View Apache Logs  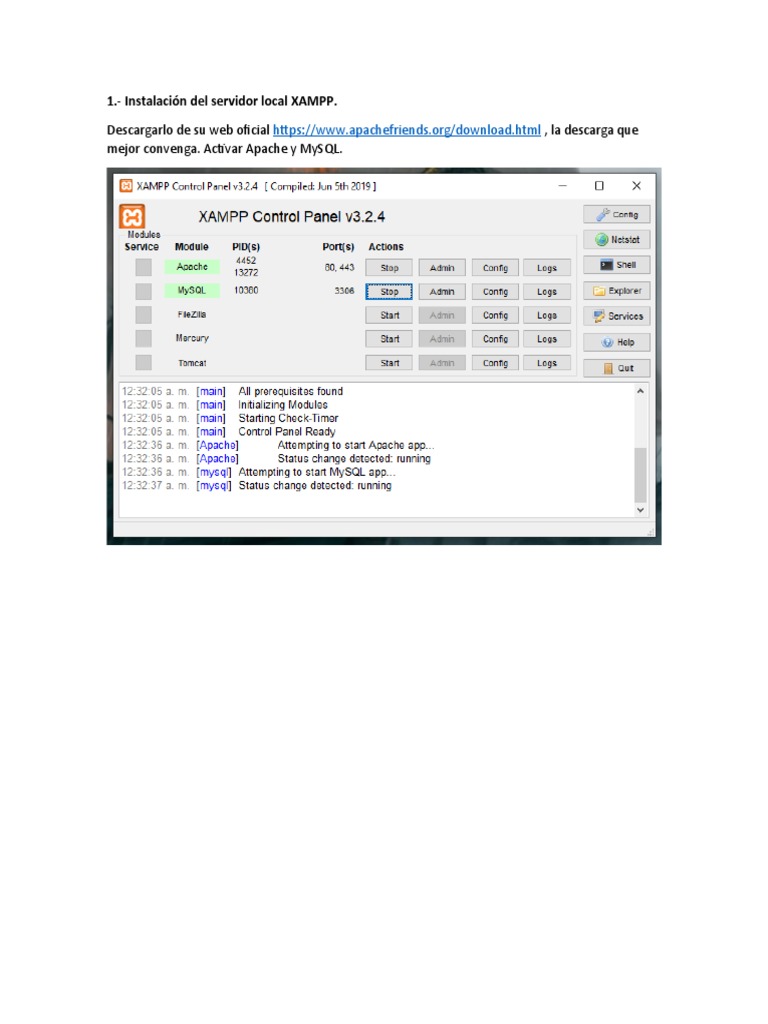[x=547, y=268]
